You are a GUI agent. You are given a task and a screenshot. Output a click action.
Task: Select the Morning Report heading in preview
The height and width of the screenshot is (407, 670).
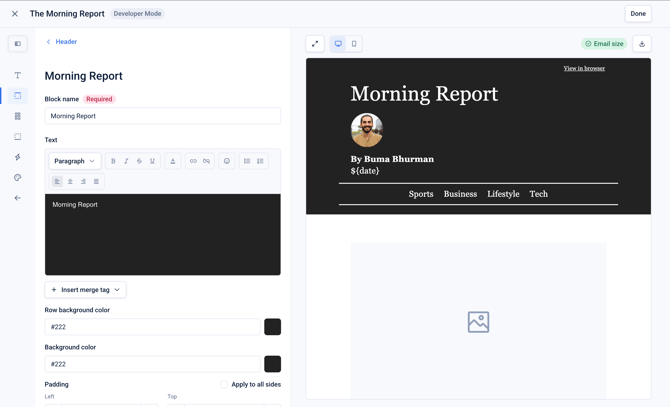click(424, 94)
